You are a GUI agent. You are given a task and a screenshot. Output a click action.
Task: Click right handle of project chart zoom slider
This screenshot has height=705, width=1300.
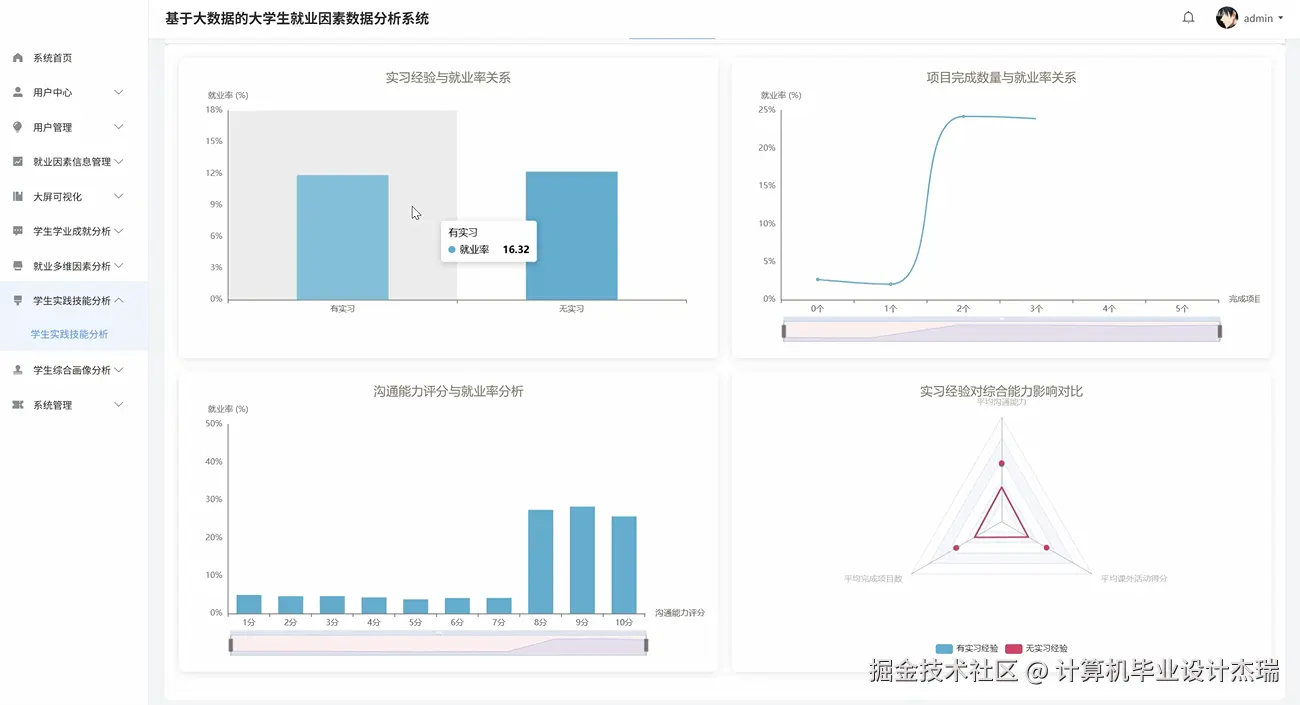[1220, 331]
